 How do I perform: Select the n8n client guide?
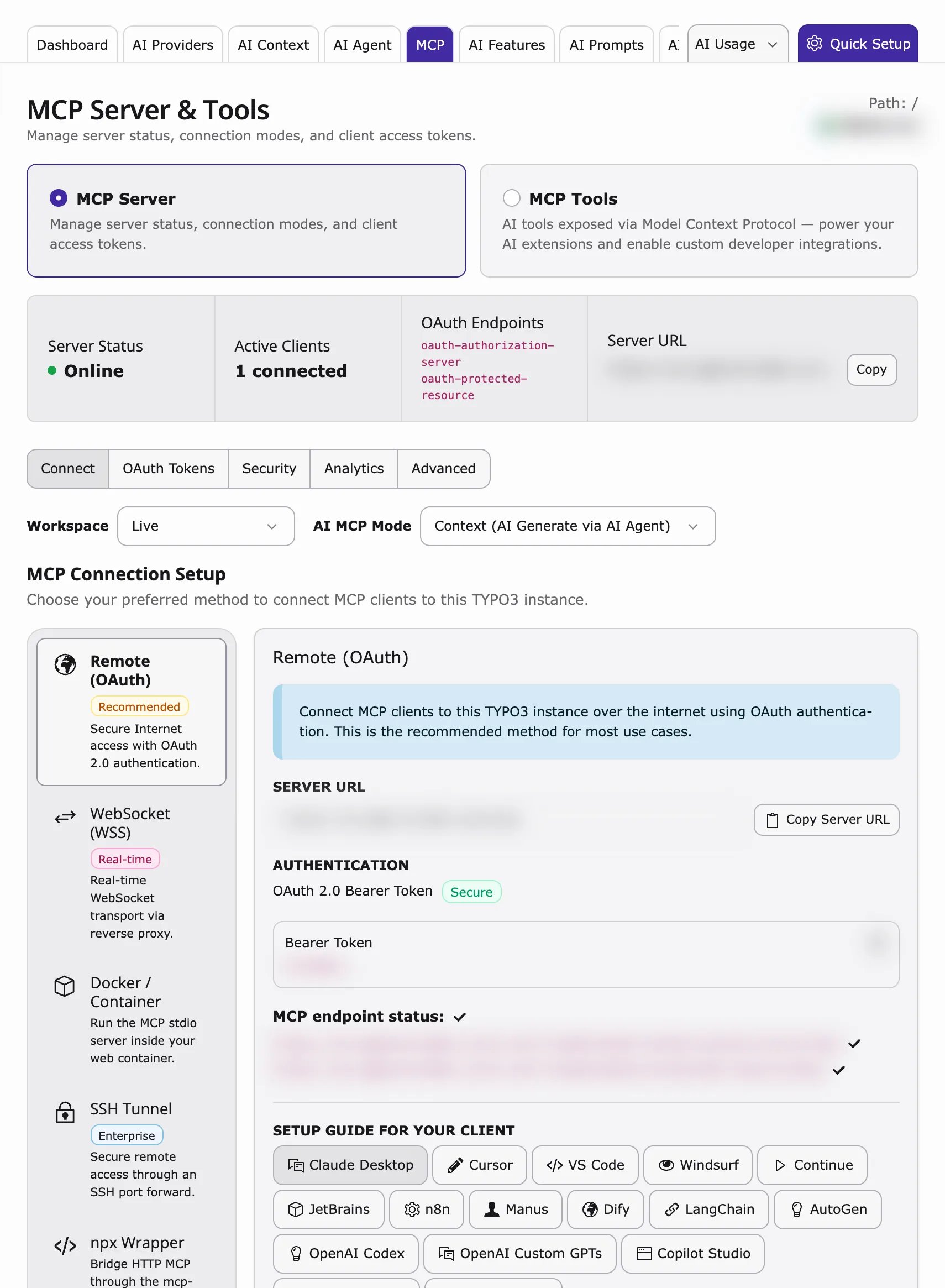[x=426, y=1208]
